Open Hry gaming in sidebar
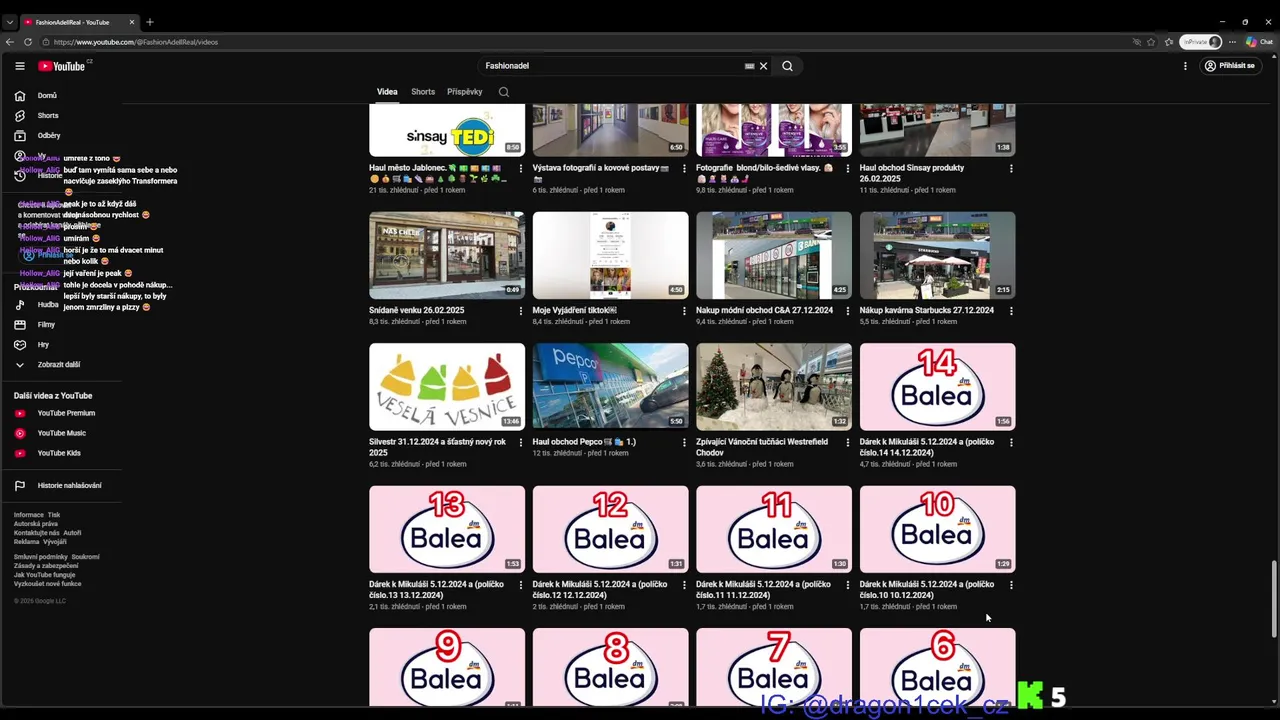 (x=43, y=345)
